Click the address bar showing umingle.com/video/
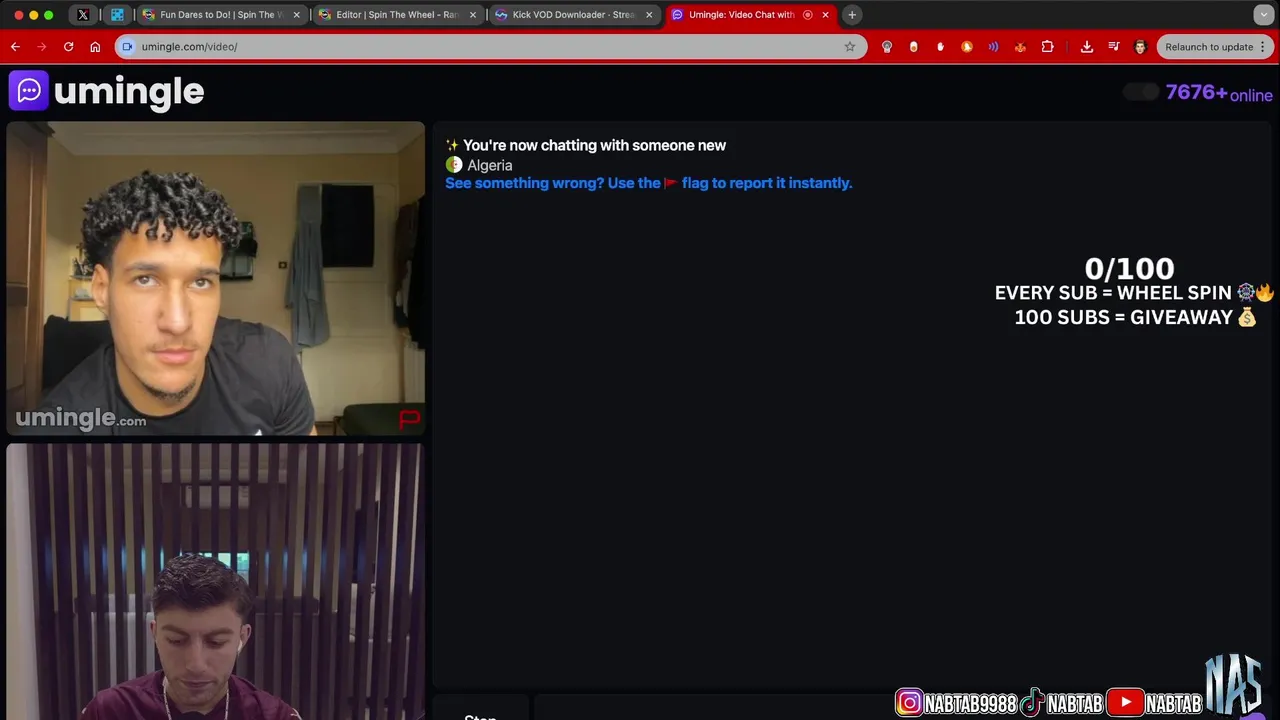This screenshot has height=720, width=1280. 490,47
